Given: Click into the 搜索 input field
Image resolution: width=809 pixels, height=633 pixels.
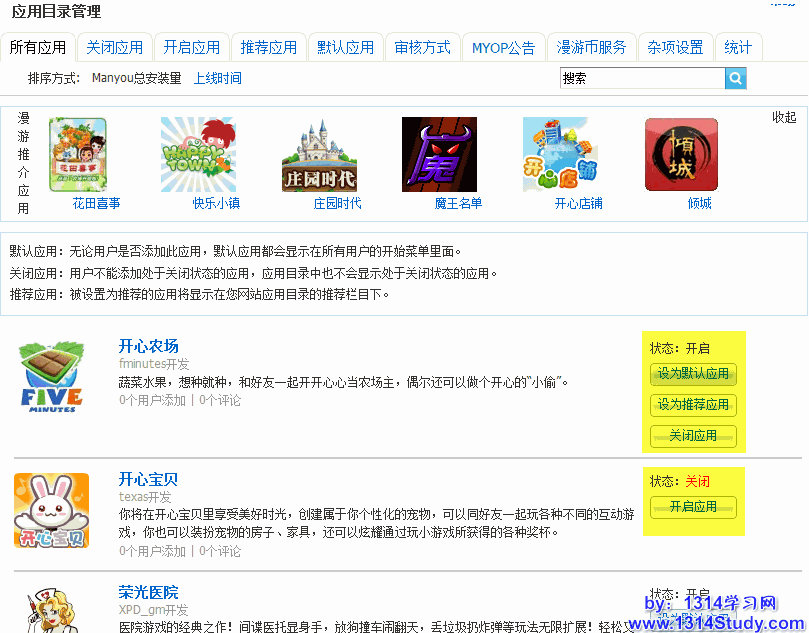Looking at the screenshot, I should [x=641, y=78].
